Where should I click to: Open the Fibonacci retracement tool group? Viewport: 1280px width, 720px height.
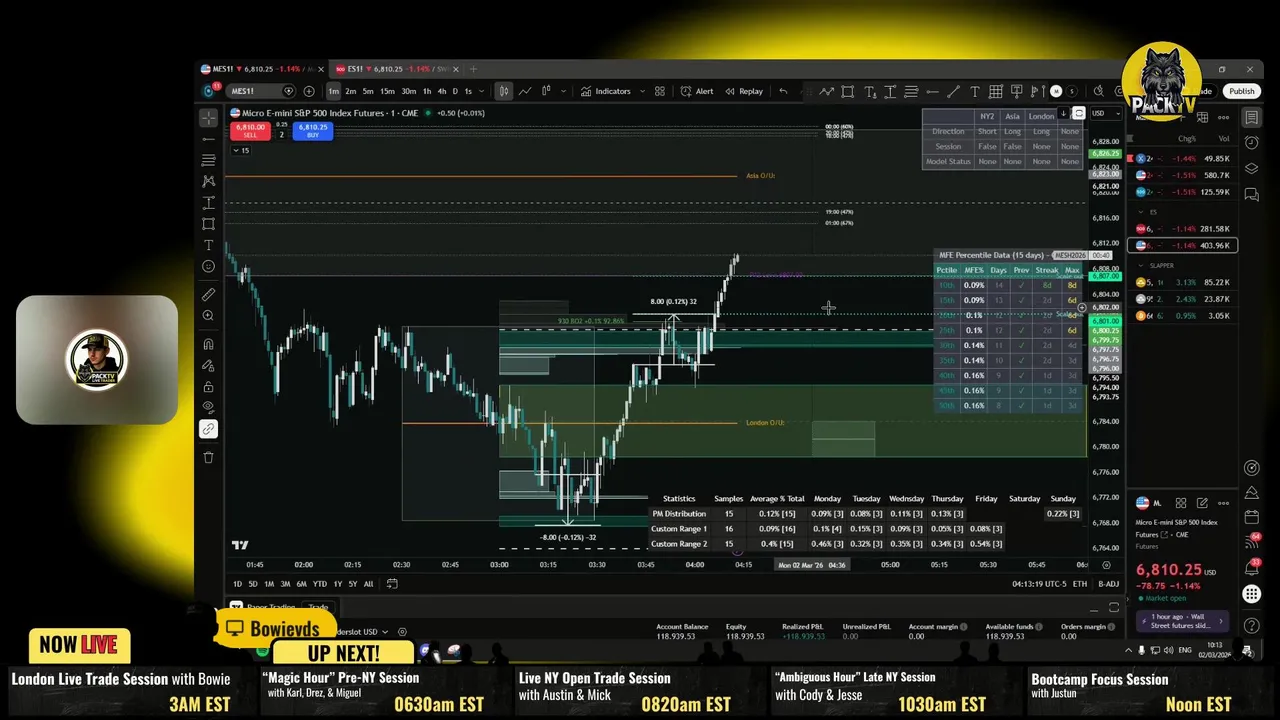point(208,160)
